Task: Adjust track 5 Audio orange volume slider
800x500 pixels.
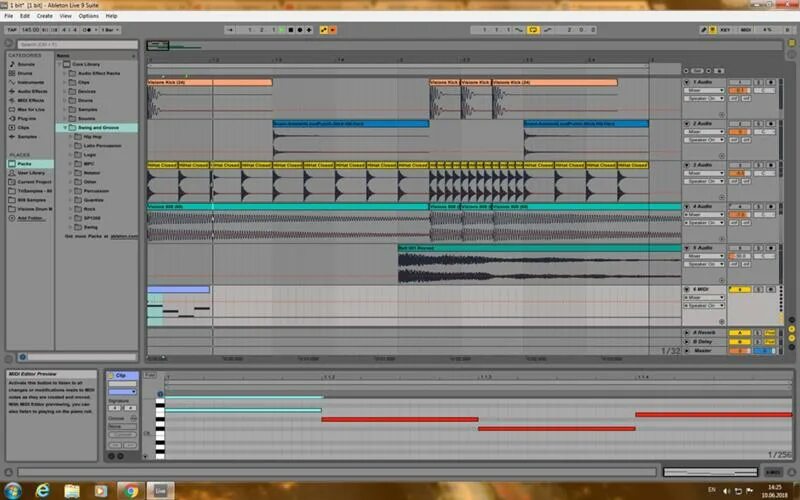Action: click(x=739, y=256)
